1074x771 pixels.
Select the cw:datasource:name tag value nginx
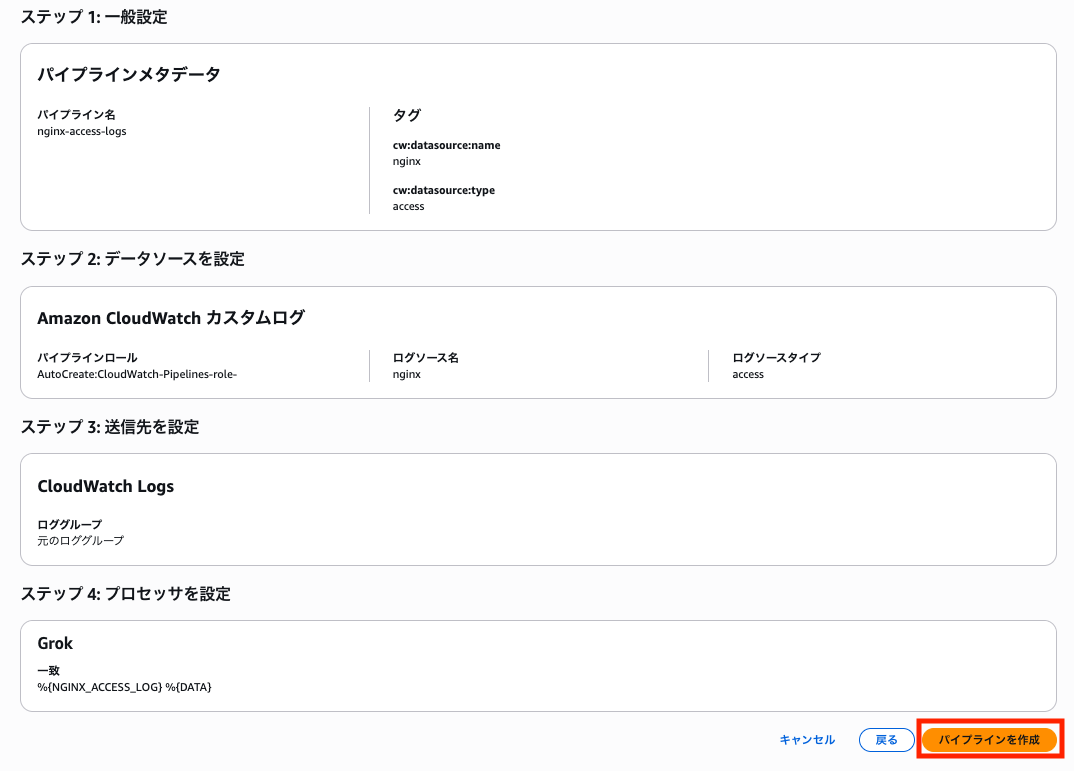[x=406, y=160]
